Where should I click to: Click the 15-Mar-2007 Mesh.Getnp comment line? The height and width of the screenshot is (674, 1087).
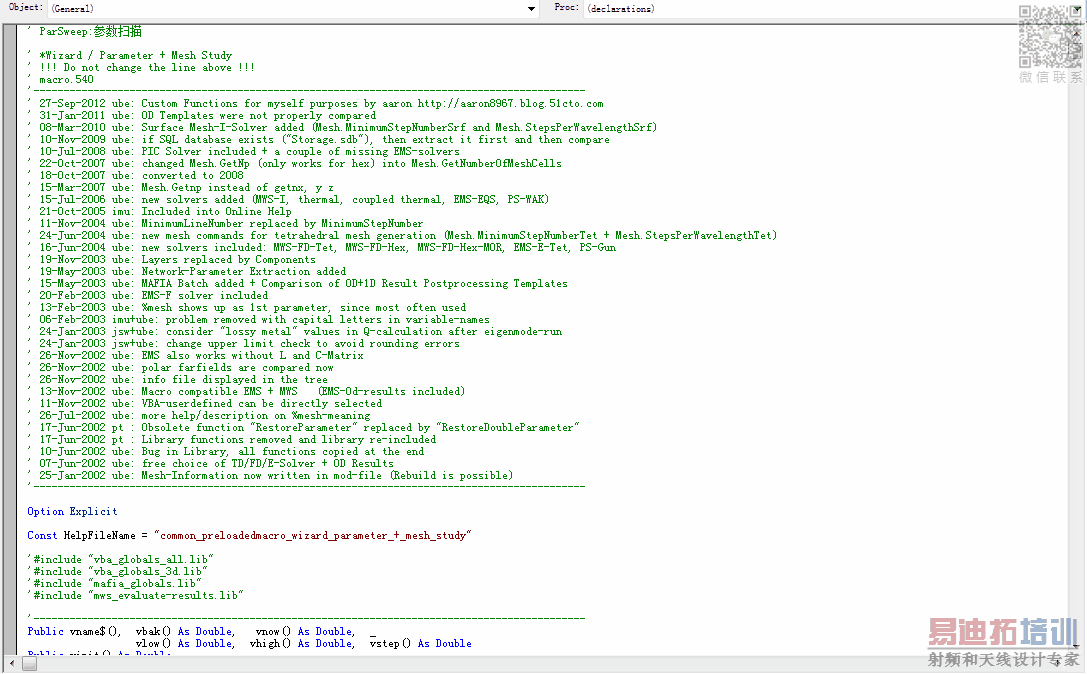(x=181, y=187)
